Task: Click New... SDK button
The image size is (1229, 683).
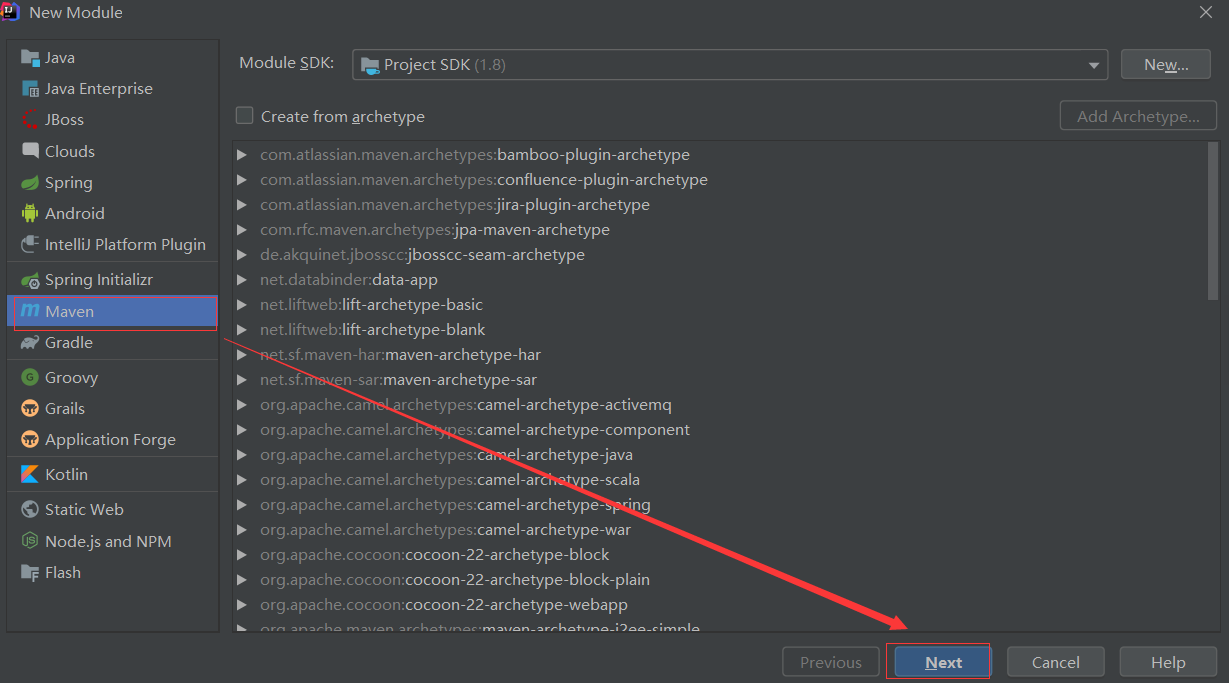Action: click(x=1166, y=65)
